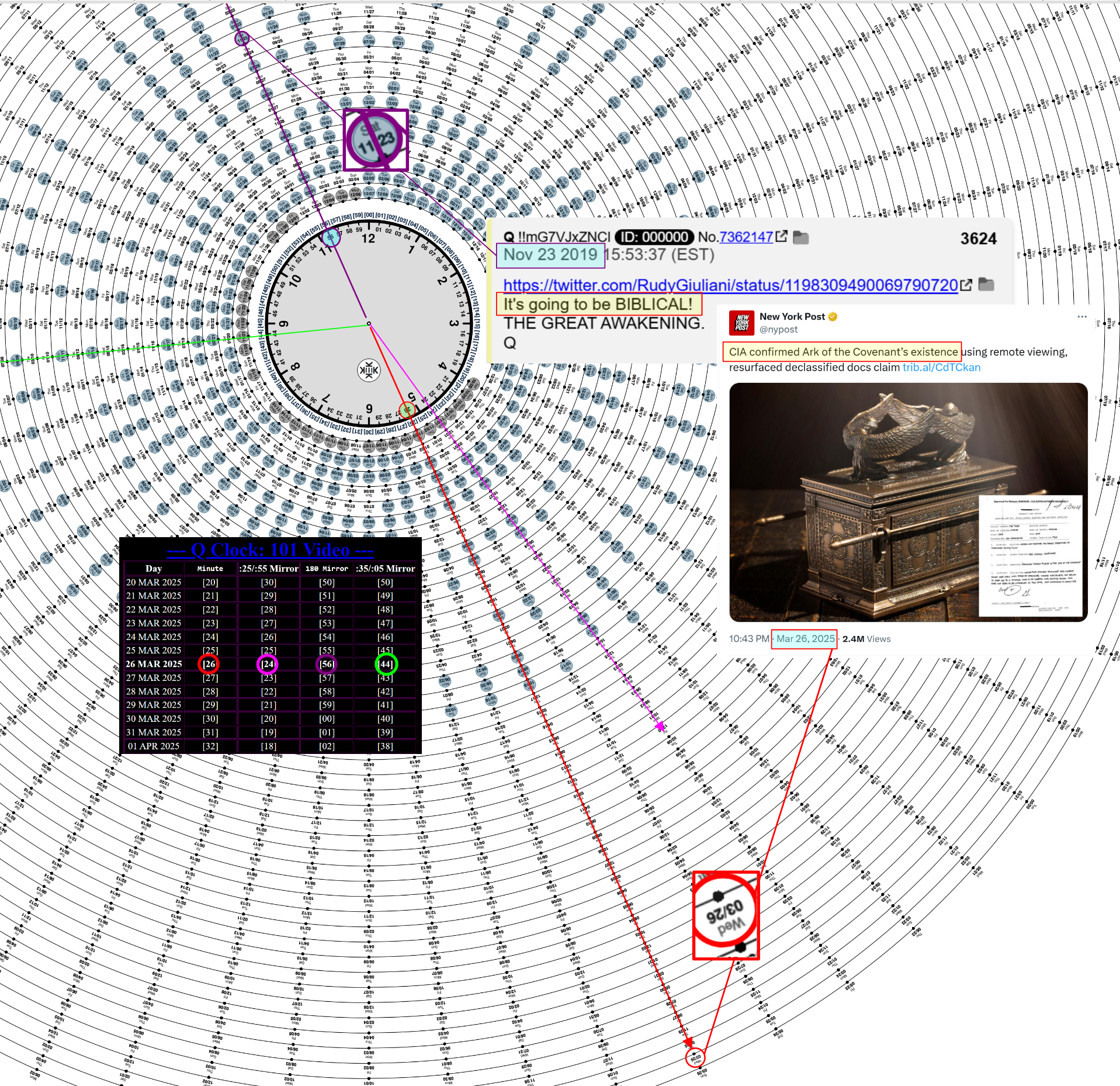Click the 'Minute' column header in the table
The height and width of the screenshot is (1086, 1120).
[x=210, y=568]
